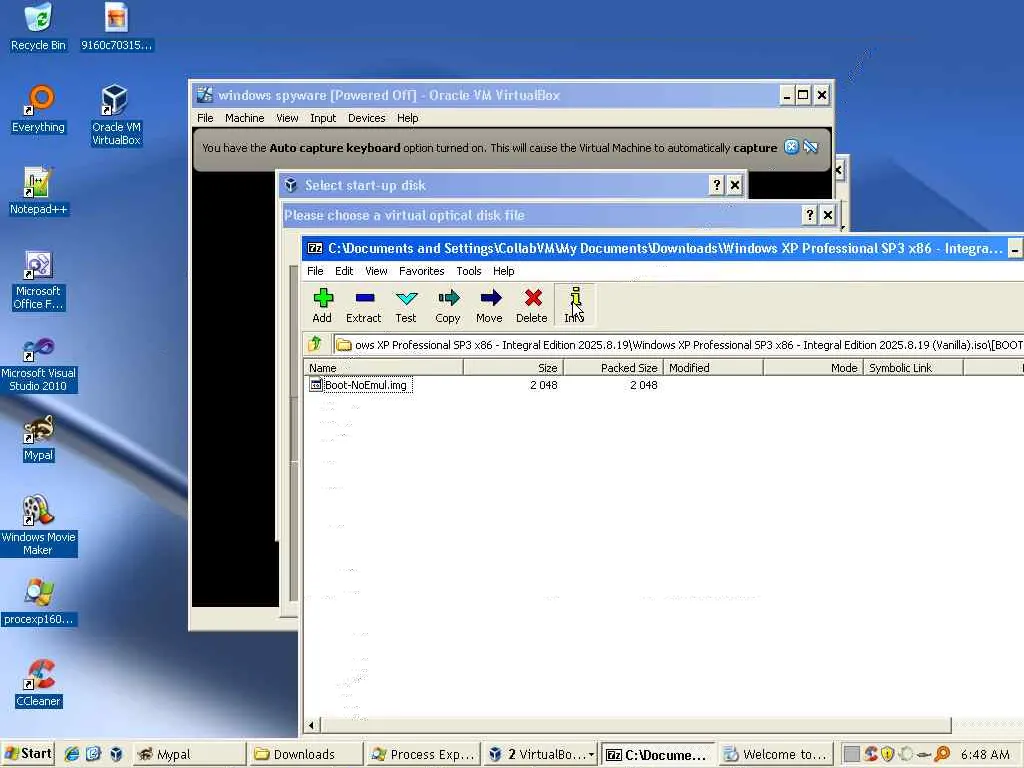Select Microsoft Visual Studio 2010 shortcut
Screen dimensions: 1024x768
pos(38,362)
